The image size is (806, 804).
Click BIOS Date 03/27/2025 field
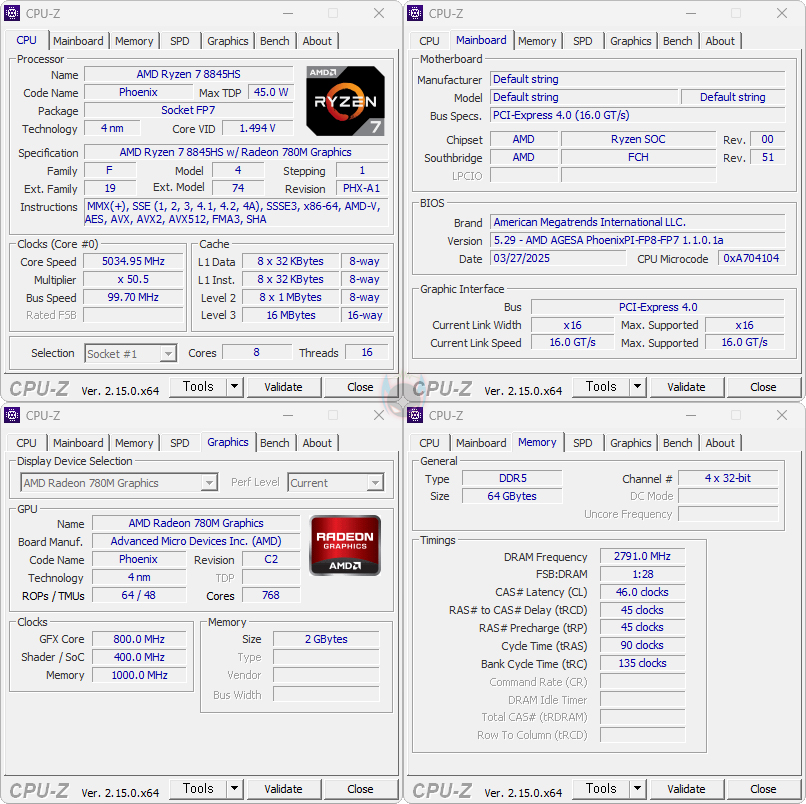click(x=558, y=258)
